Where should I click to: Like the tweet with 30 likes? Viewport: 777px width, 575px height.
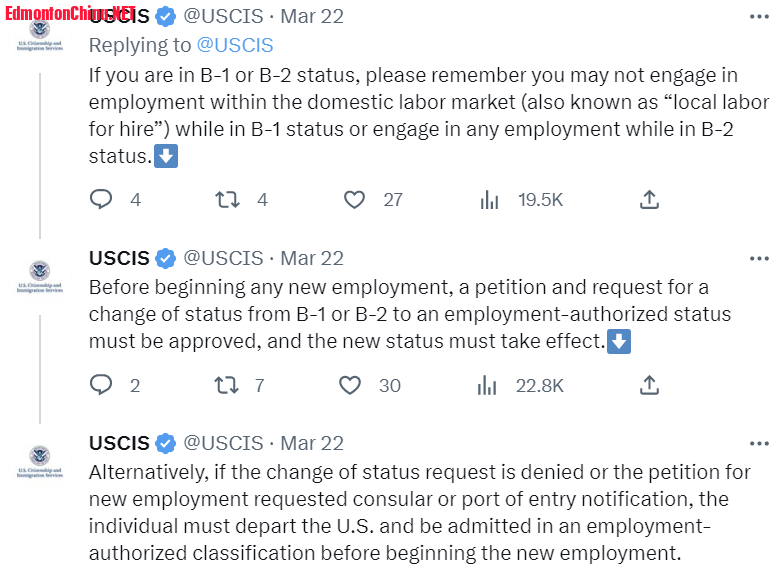pos(350,385)
